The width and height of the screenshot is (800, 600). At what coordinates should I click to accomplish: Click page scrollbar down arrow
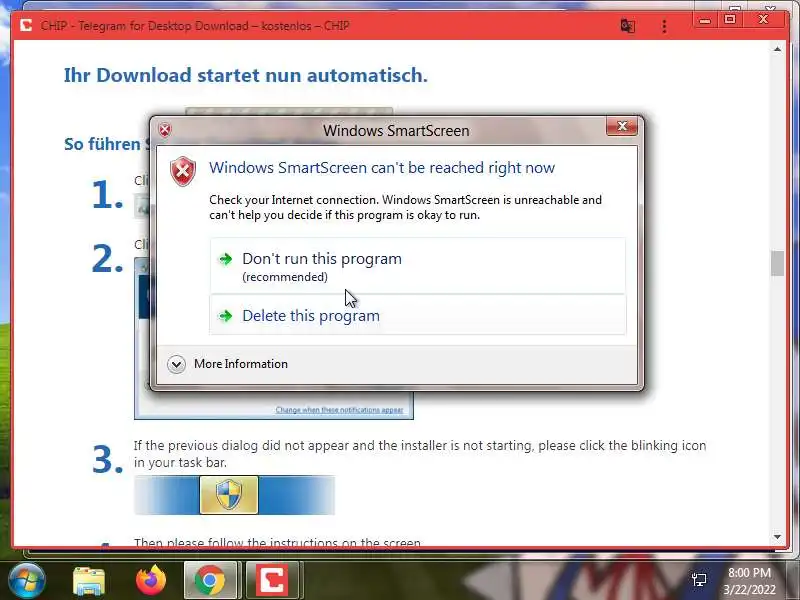[777, 537]
